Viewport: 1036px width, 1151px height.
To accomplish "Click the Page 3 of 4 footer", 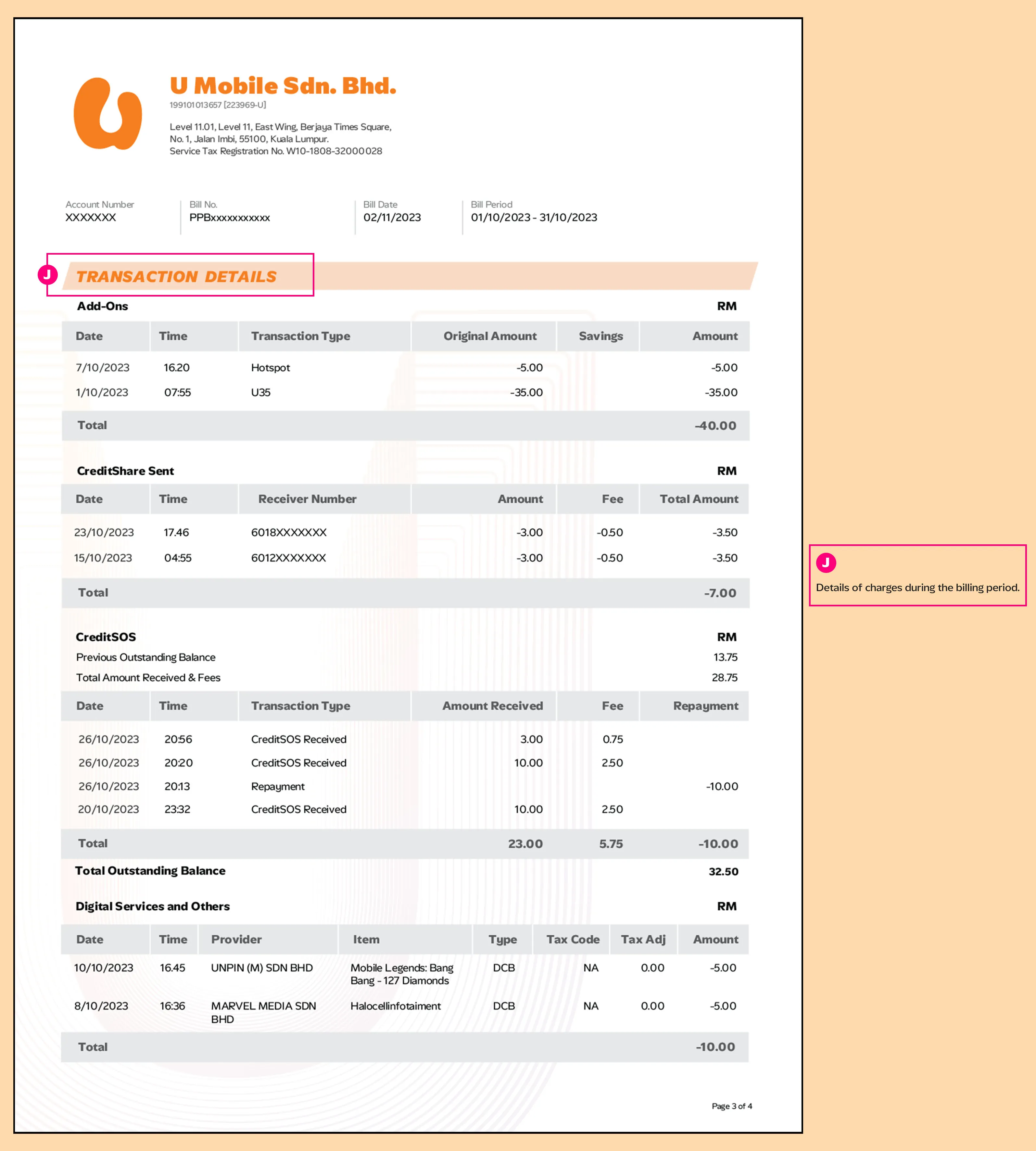I will (x=732, y=1107).
